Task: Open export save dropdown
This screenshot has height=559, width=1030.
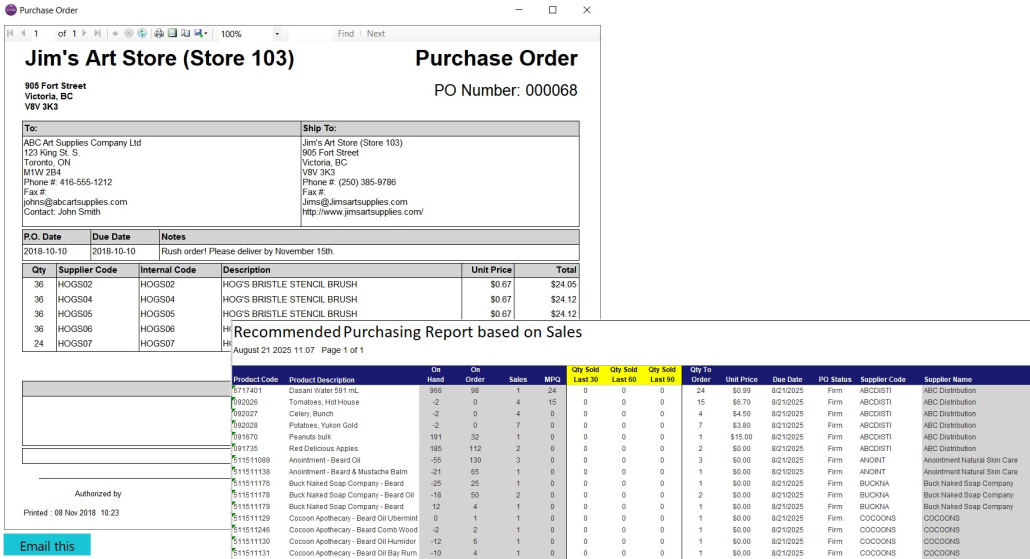Action: click(x=201, y=34)
